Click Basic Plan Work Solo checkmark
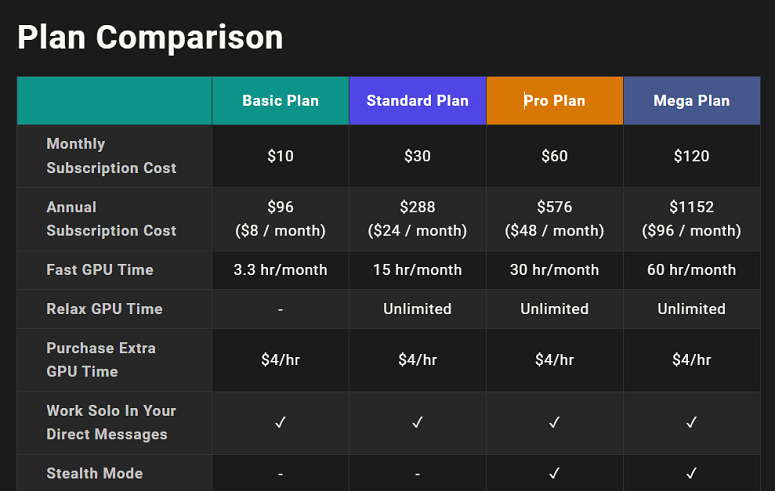This screenshot has width=775, height=491. coord(280,423)
